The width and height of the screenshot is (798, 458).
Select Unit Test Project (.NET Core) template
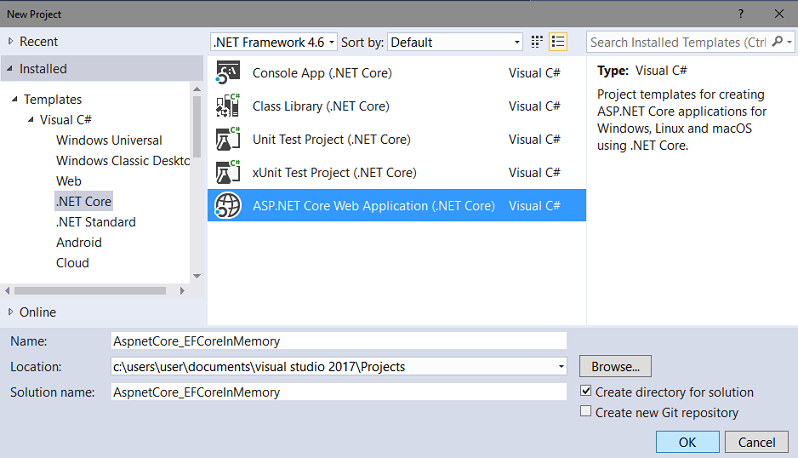(396, 139)
